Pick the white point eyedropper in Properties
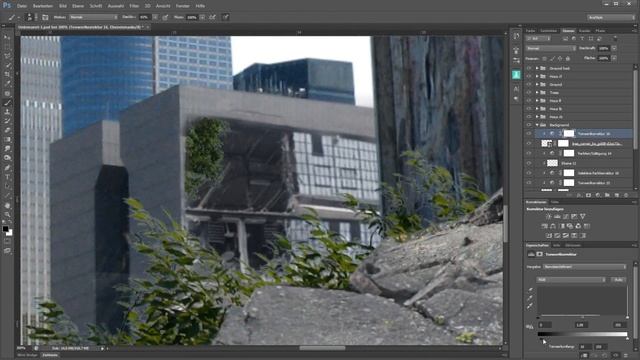640x360 pixels. click(531, 306)
